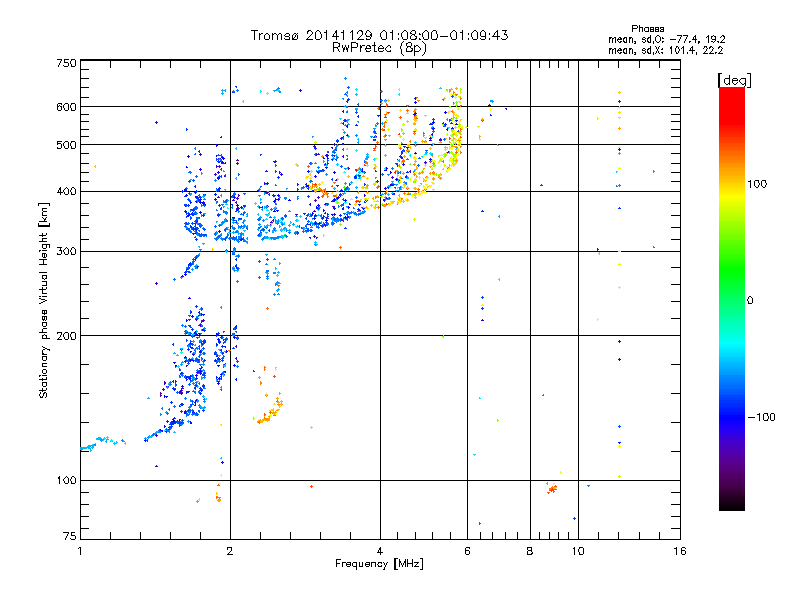Select the 'mean, sd,X: 101.4, 22.2' line

click(665, 50)
